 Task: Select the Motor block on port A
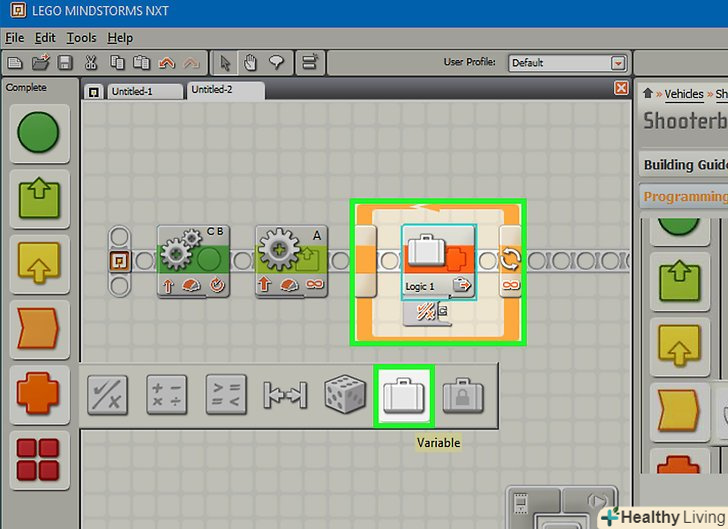click(x=292, y=261)
